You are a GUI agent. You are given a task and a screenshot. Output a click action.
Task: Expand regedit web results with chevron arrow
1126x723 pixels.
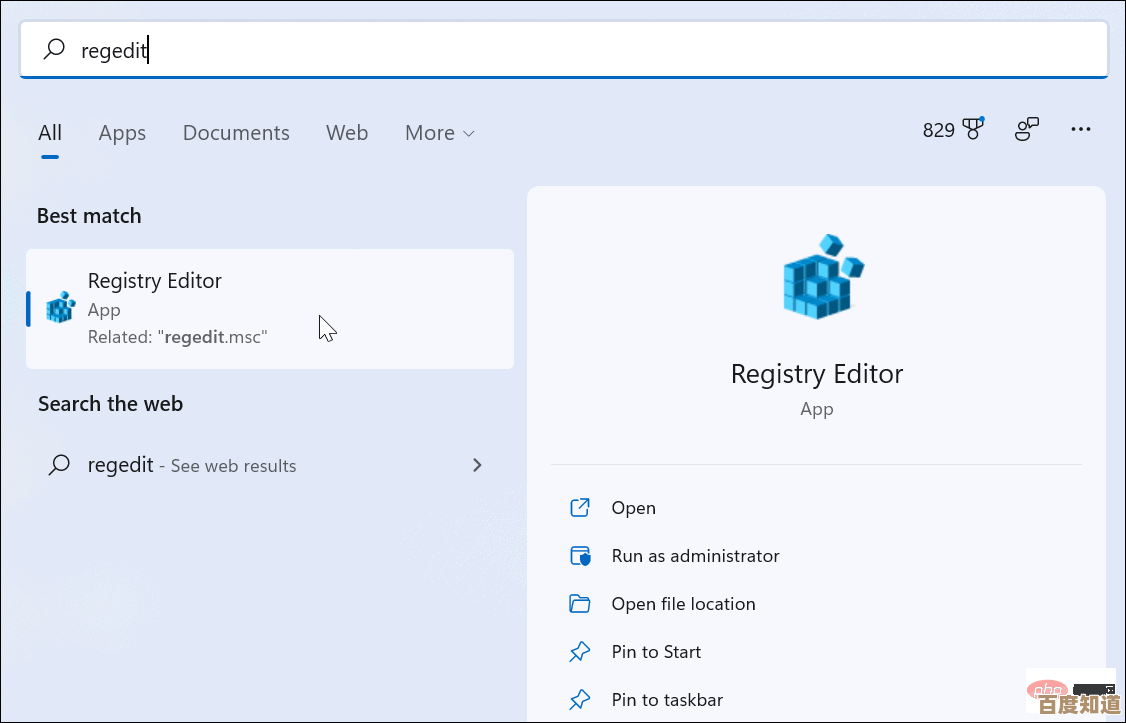coord(477,465)
